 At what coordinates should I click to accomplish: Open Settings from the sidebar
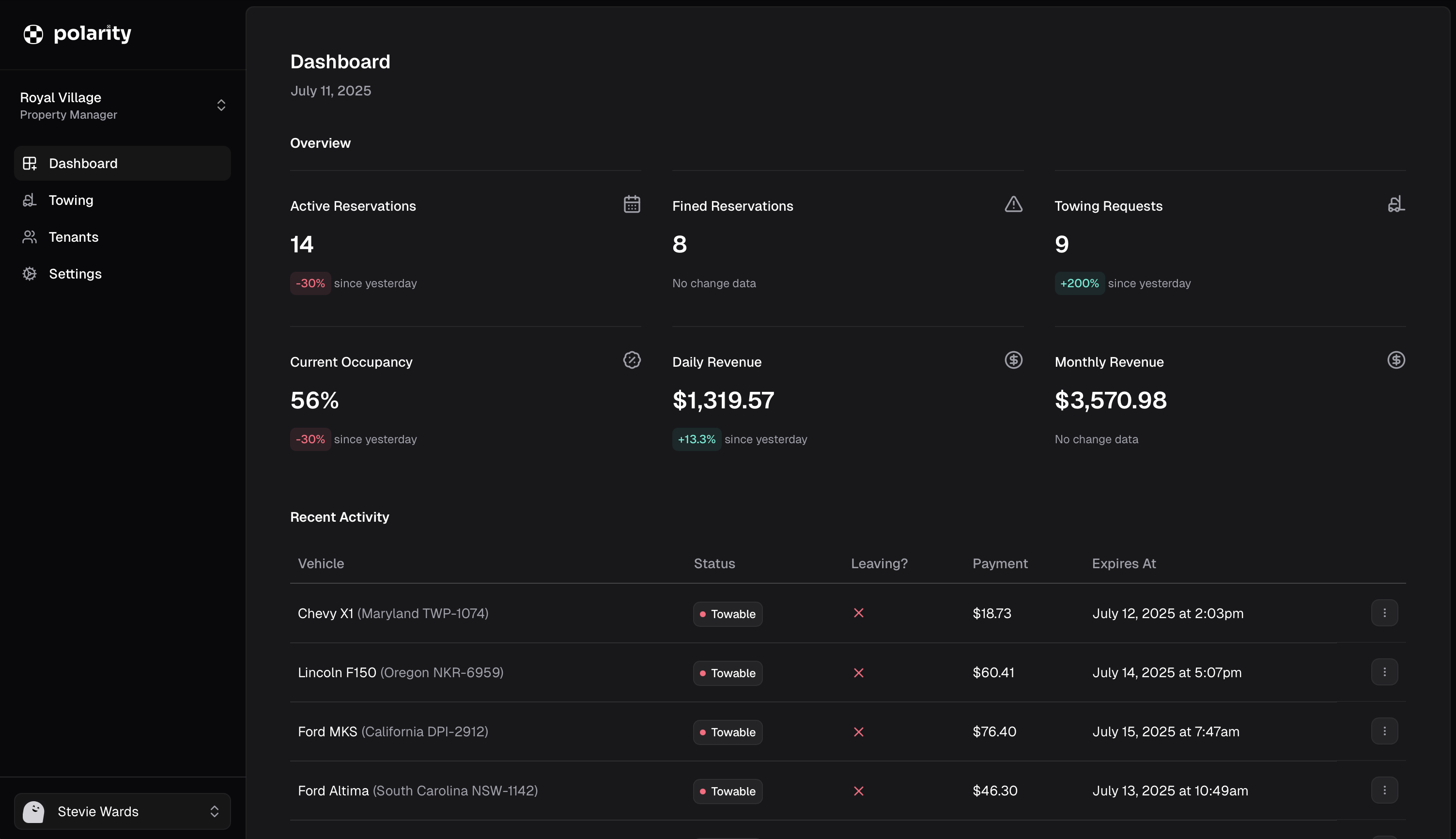[75, 274]
